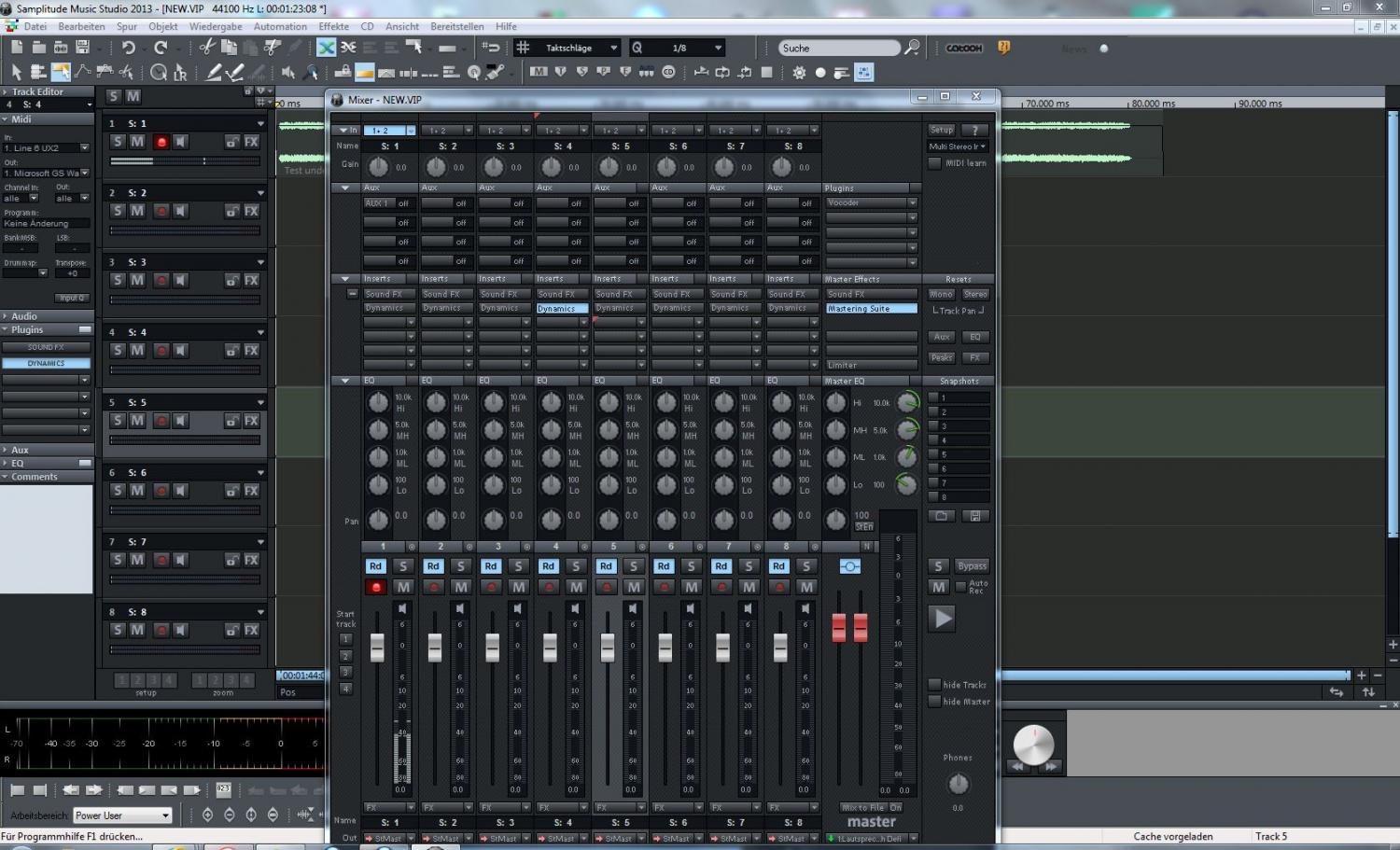Click the settings gear icon in second toolbar
Screen dimensions: 1400x850
(799, 72)
